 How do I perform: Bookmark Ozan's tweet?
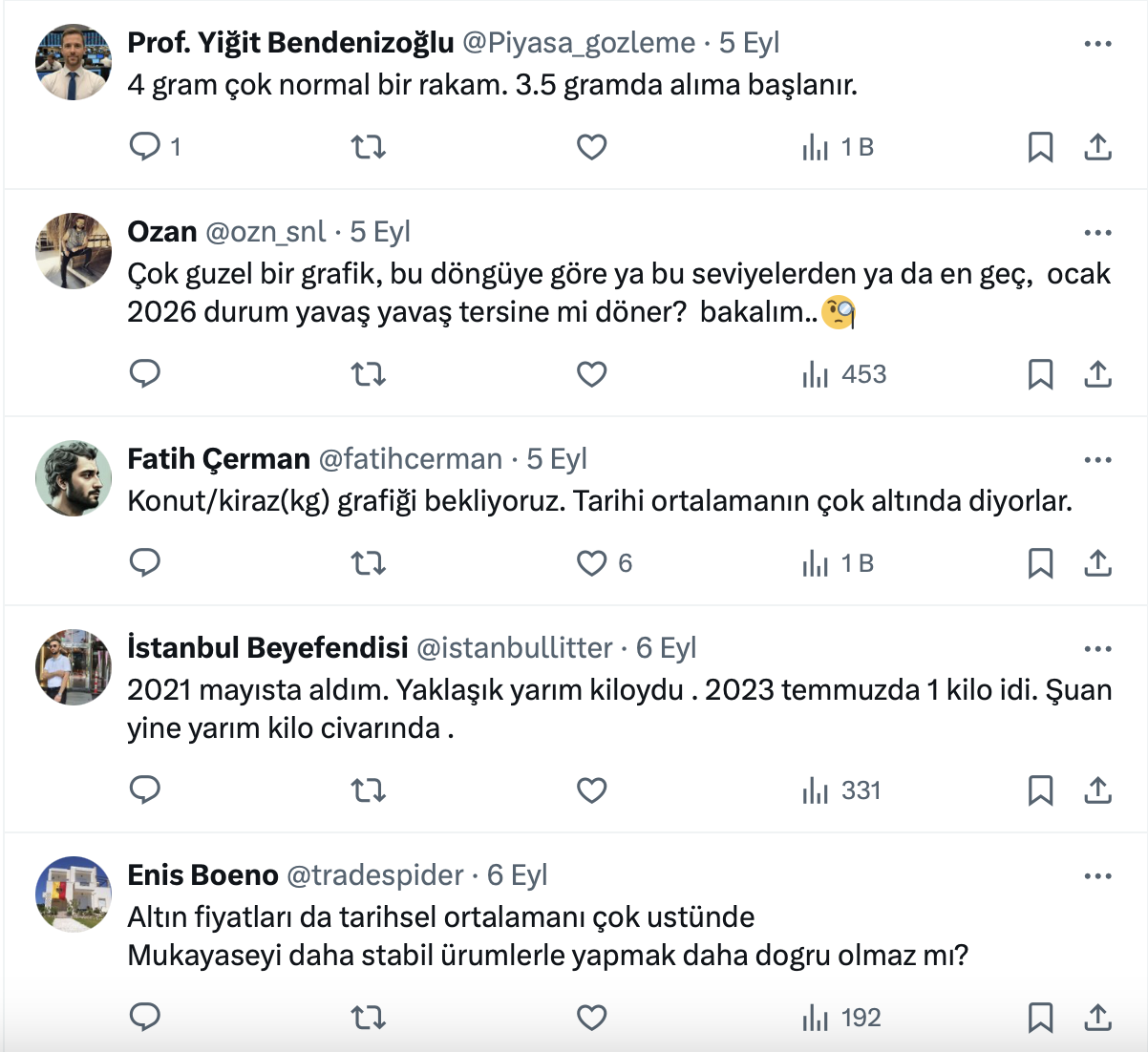[x=1040, y=374]
